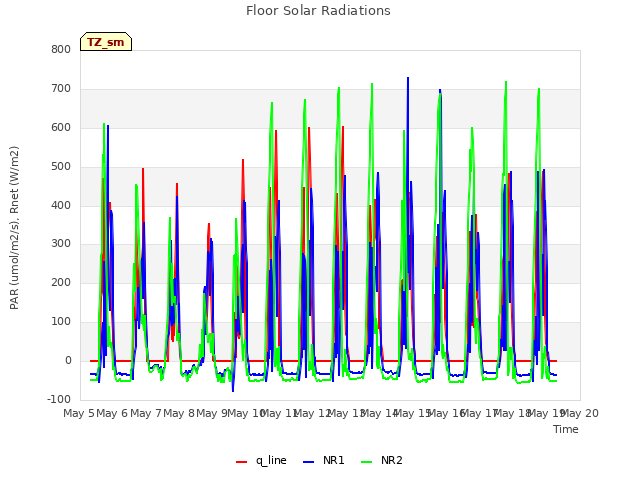Click the 200 y-axis tick value
Viewport: 640px width, 480px height.
61,283
